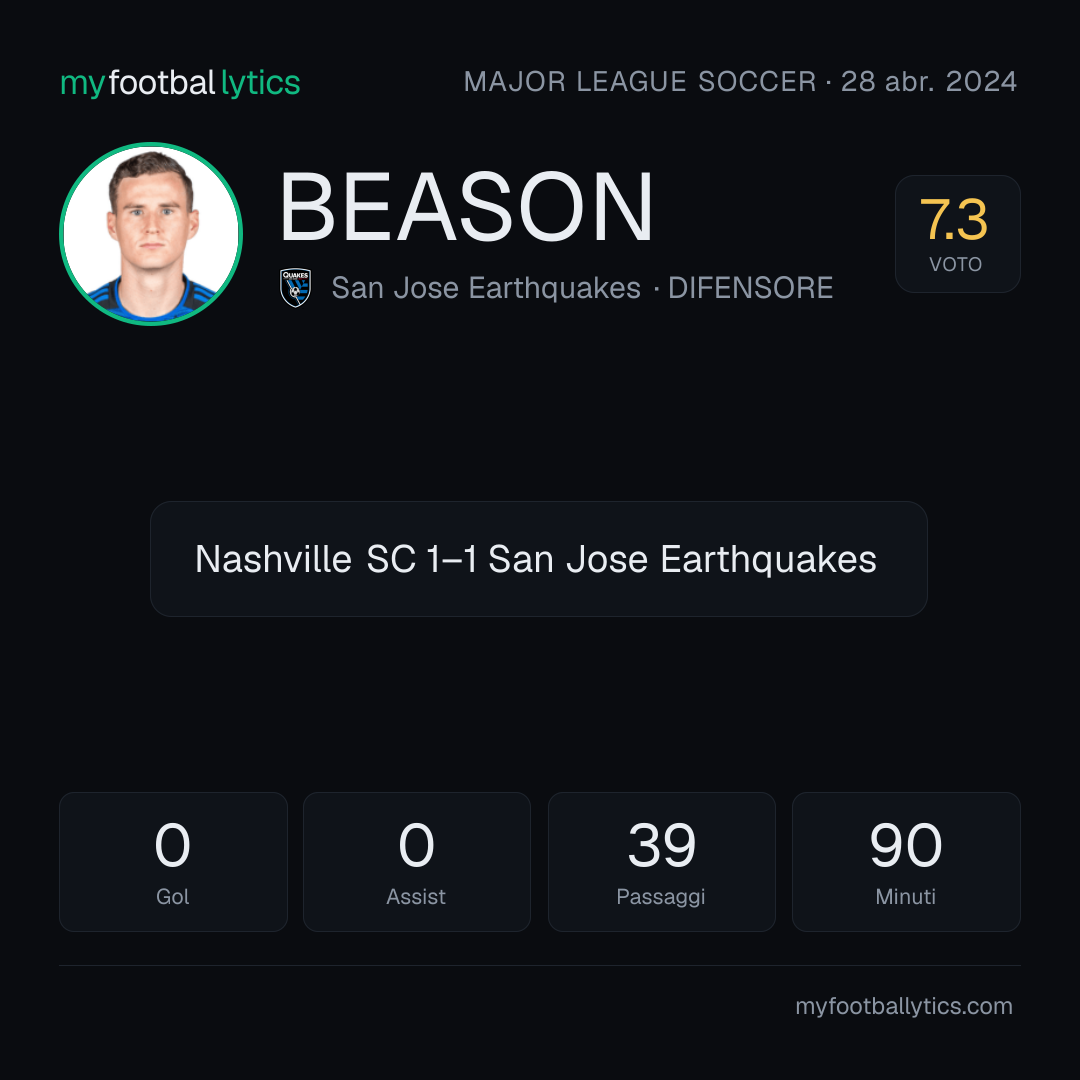Viewport: 1080px width, 1080px height.
Task: Open Beason's circular player photo
Action: point(151,234)
